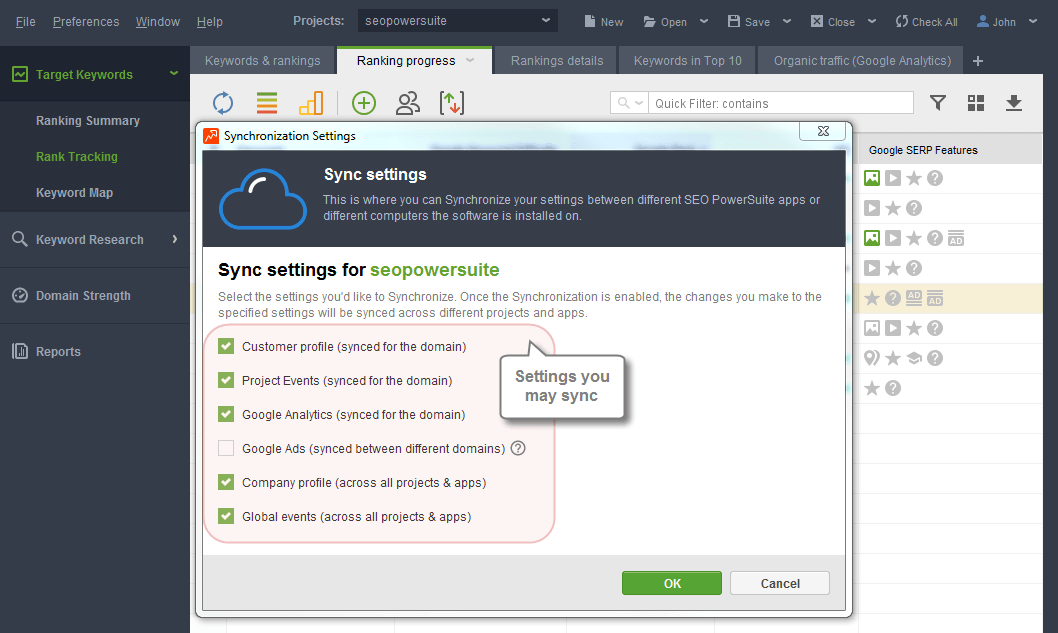This screenshot has height=633, width=1058.
Task: Confirm sync settings with OK button
Action: click(672, 583)
